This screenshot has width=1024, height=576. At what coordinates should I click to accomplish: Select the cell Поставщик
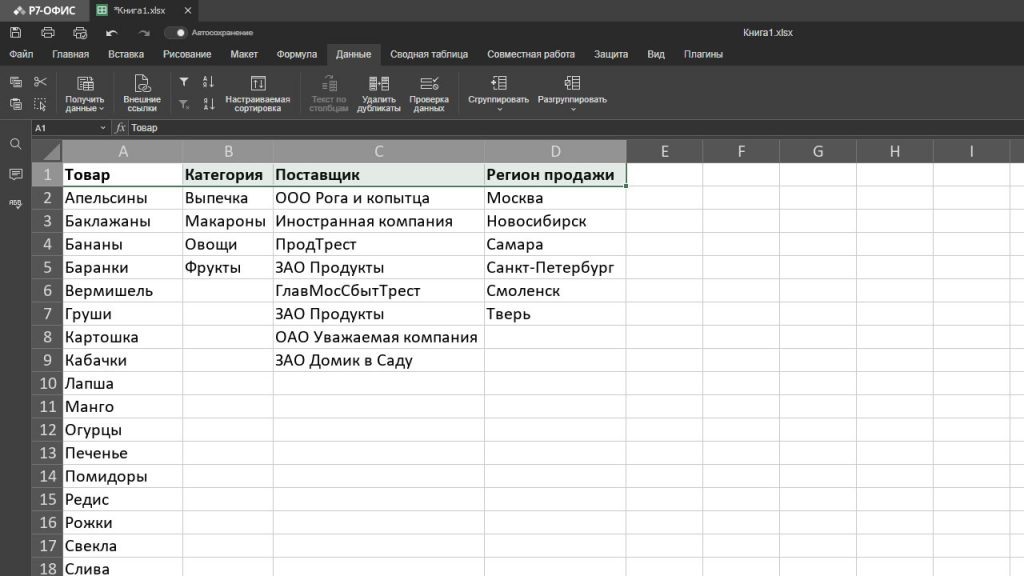click(x=379, y=175)
